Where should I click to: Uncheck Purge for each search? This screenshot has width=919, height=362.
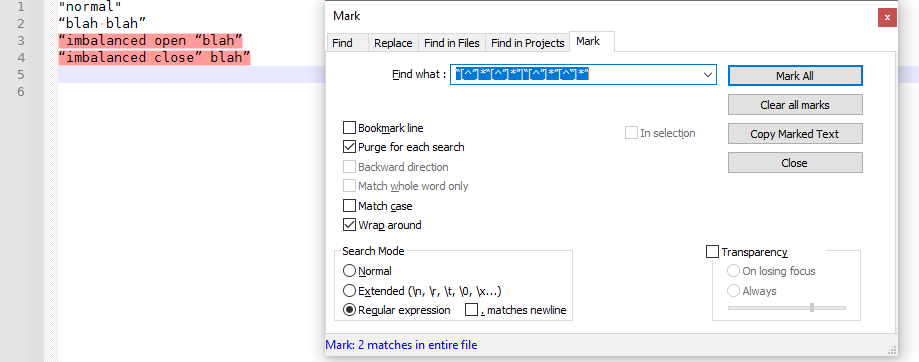pos(349,147)
